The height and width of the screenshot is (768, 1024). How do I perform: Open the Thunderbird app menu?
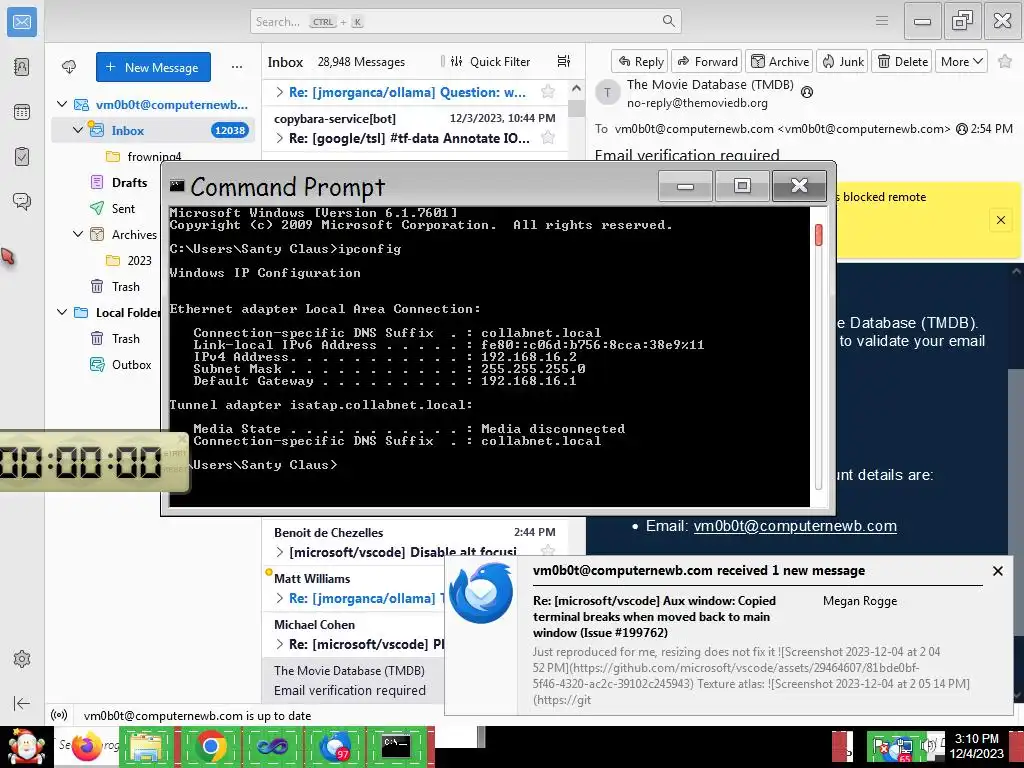pyautogui.click(x=882, y=21)
